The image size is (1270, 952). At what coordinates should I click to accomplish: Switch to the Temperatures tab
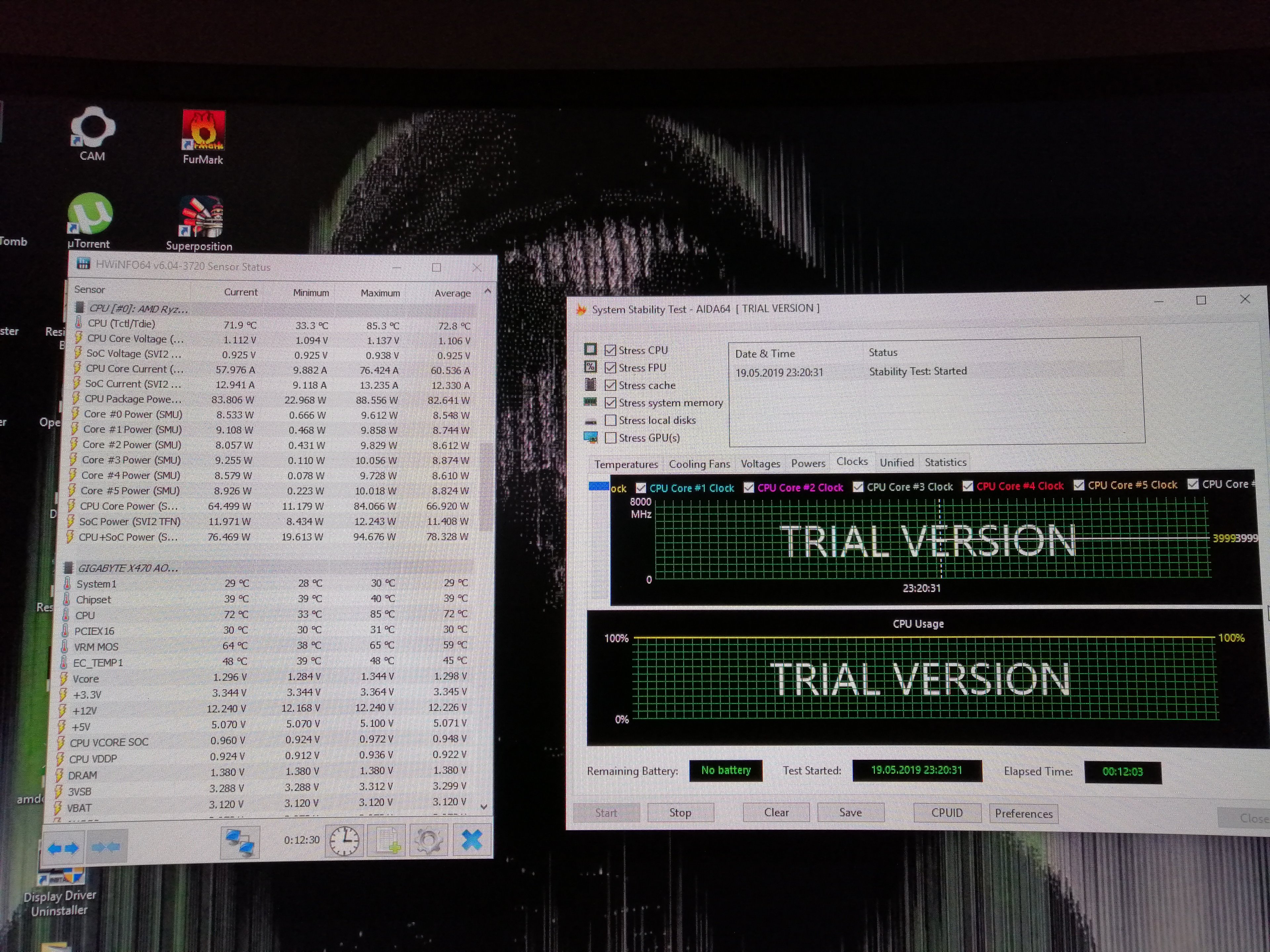point(626,464)
